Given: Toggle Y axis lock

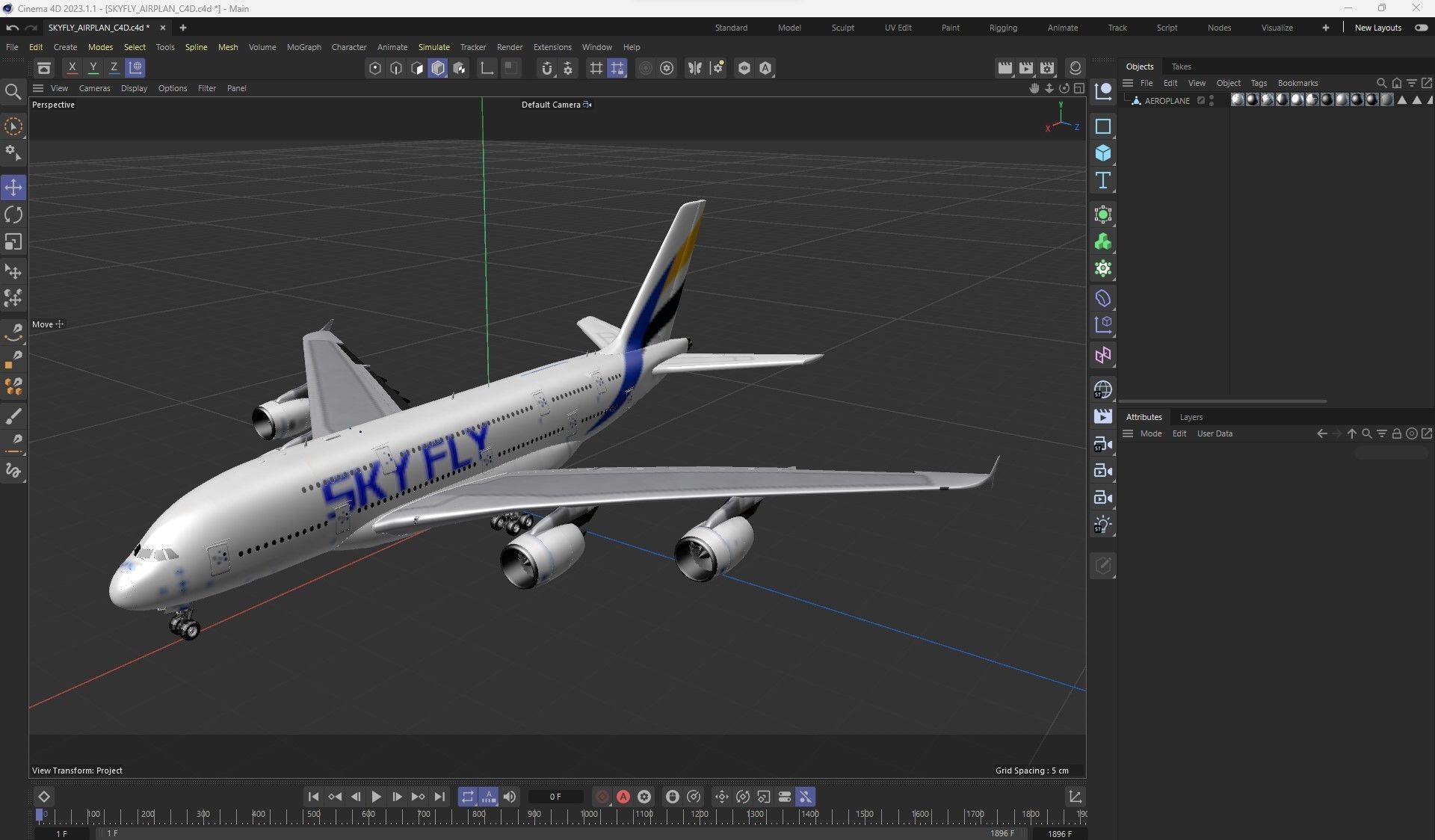Looking at the screenshot, I should [93, 68].
